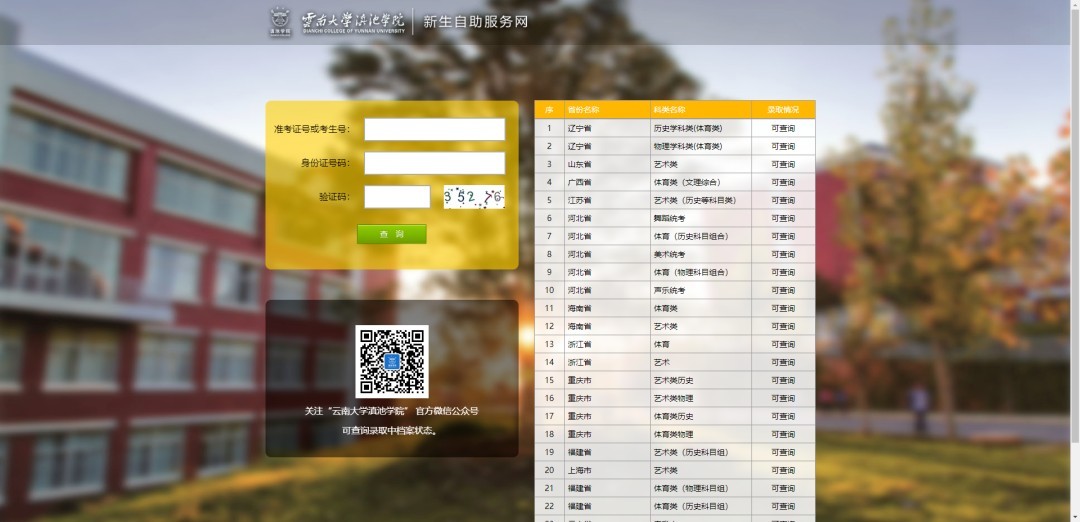Click the 准考证号或考生号 input field

[x=434, y=130]
